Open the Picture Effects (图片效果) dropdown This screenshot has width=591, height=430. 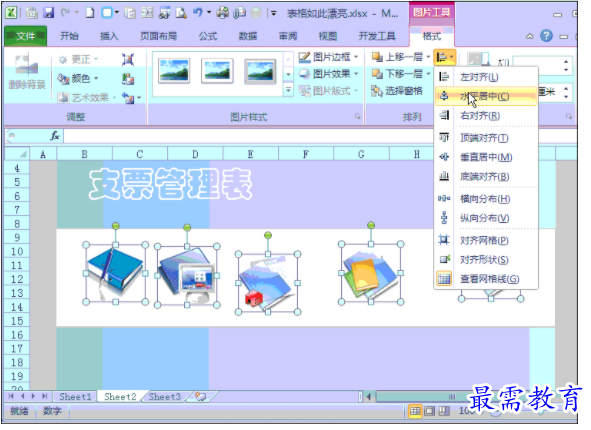pos(329,74)
